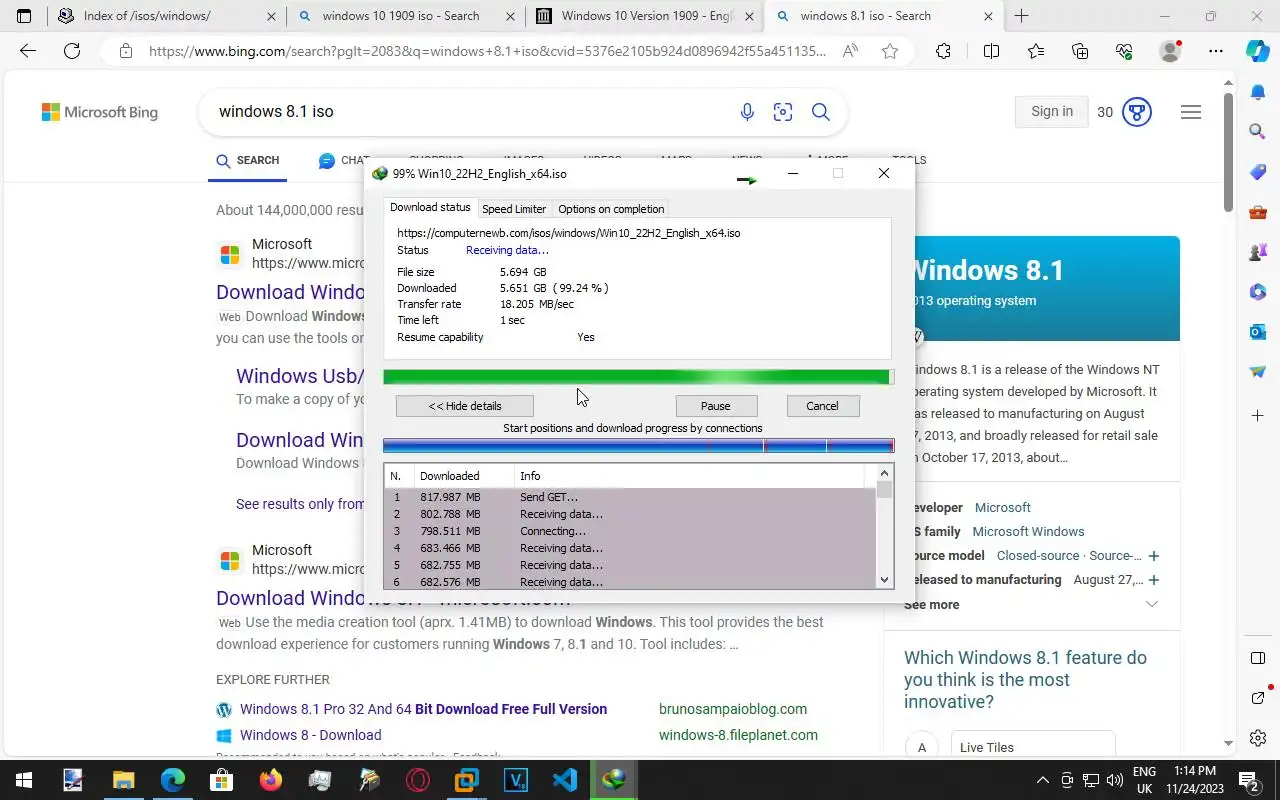Viewport: 1280px width, 800px height.
Task: Open Edge Settings and more menu
Action: (x=1215, y=51)
